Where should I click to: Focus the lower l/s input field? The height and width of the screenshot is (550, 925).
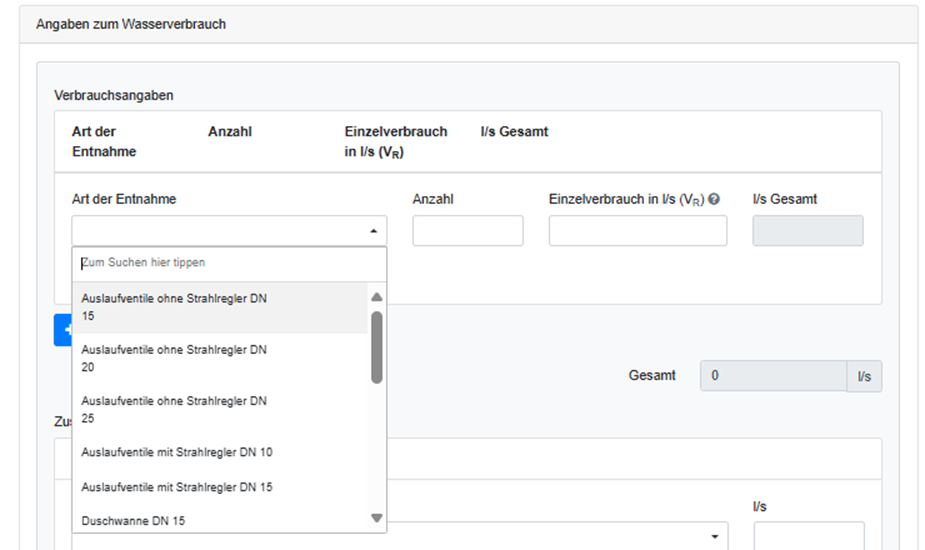pos(808,536)
